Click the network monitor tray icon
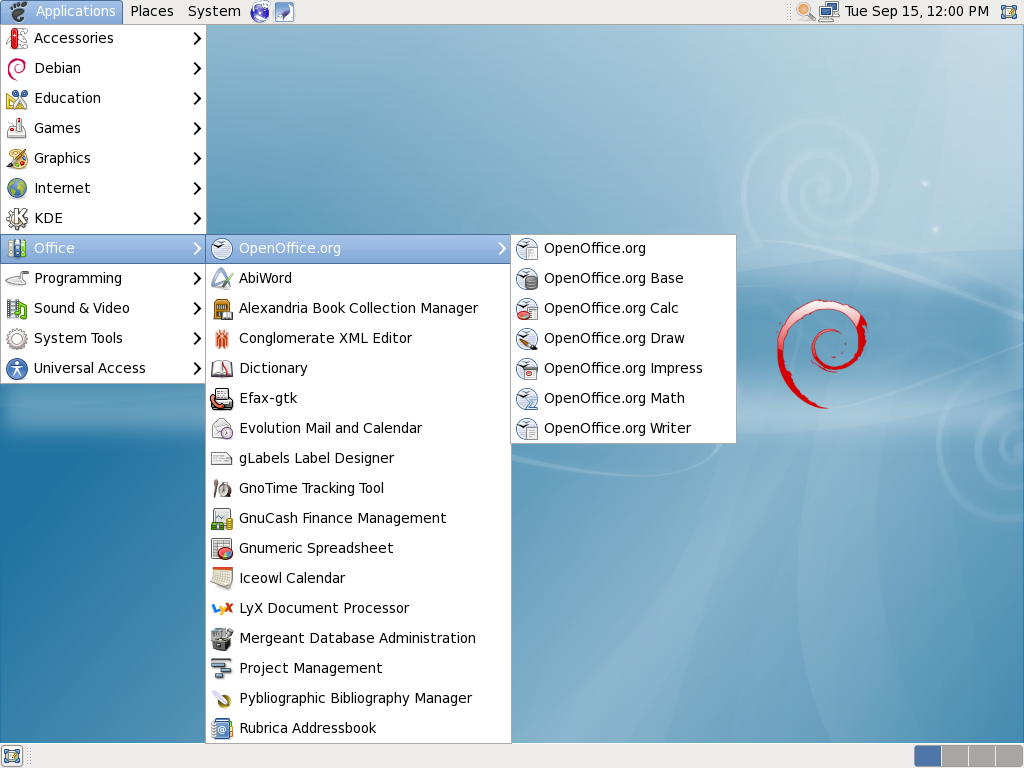 click(x=829, y=11)
